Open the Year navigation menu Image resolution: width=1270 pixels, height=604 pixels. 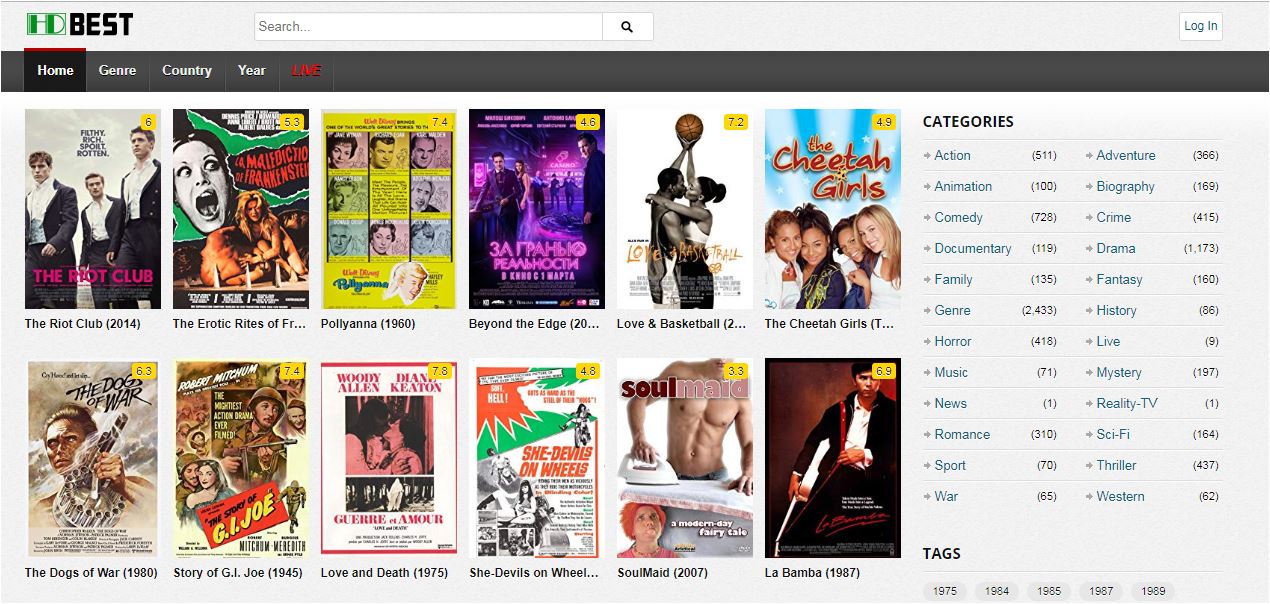(x=251, y=71)
